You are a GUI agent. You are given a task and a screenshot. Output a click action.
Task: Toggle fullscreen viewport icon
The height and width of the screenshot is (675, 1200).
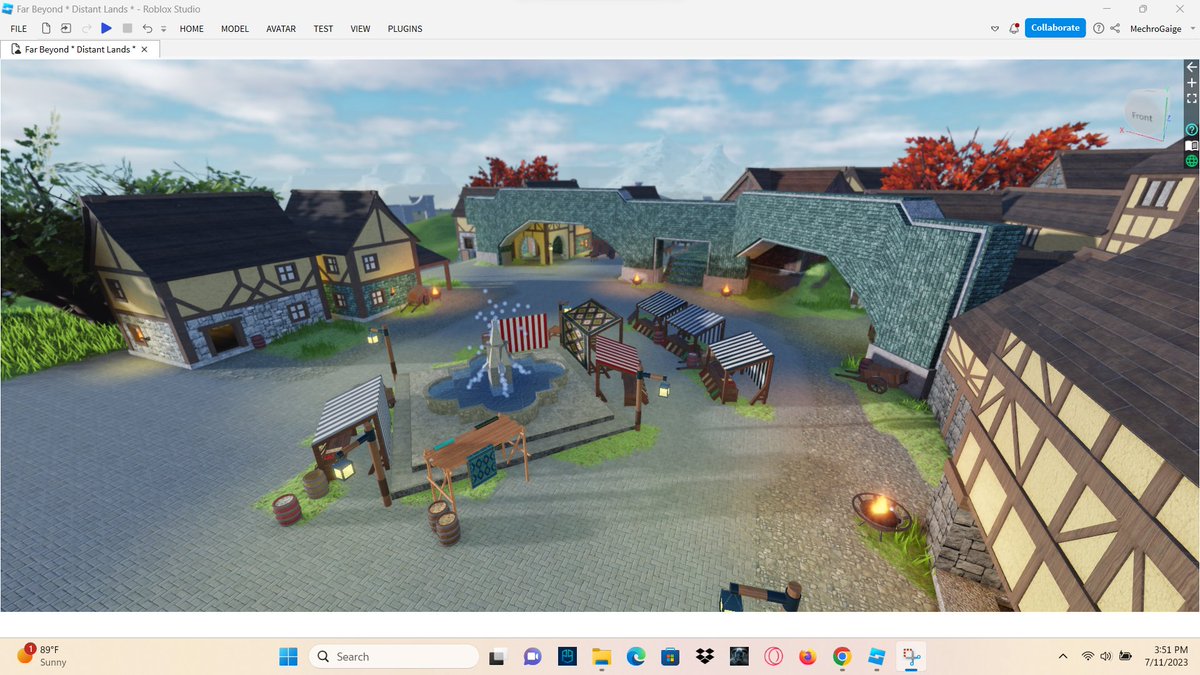point(1191,99)
